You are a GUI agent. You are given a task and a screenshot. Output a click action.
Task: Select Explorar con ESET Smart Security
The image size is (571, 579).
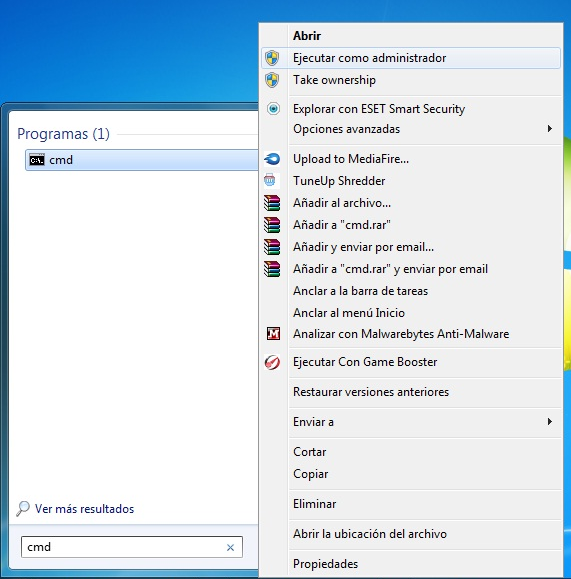(411, 109)
